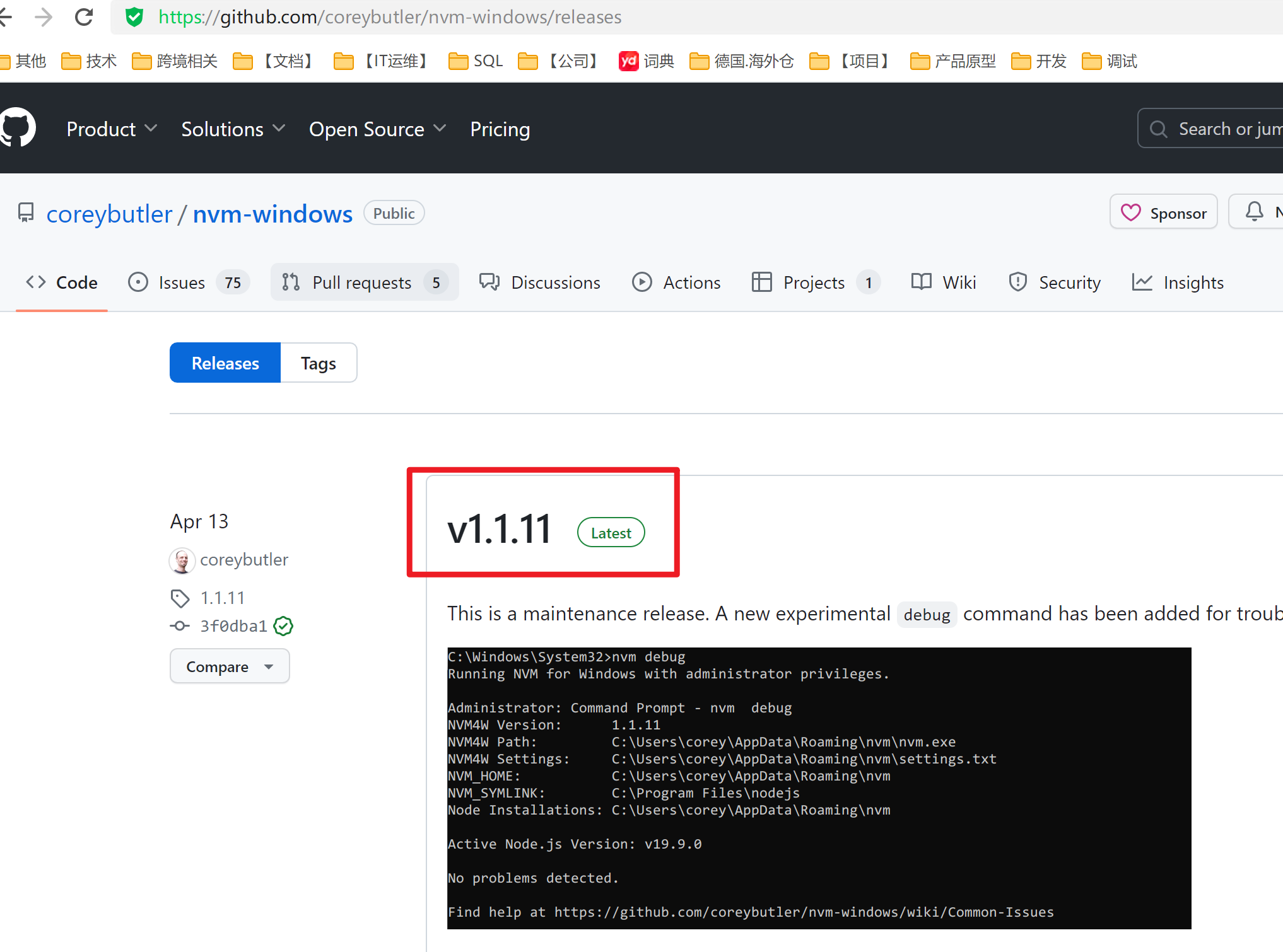Screen dimensions: 1283x952
Task: Click the green security shield in the address bar
Action: click(134, 17)
